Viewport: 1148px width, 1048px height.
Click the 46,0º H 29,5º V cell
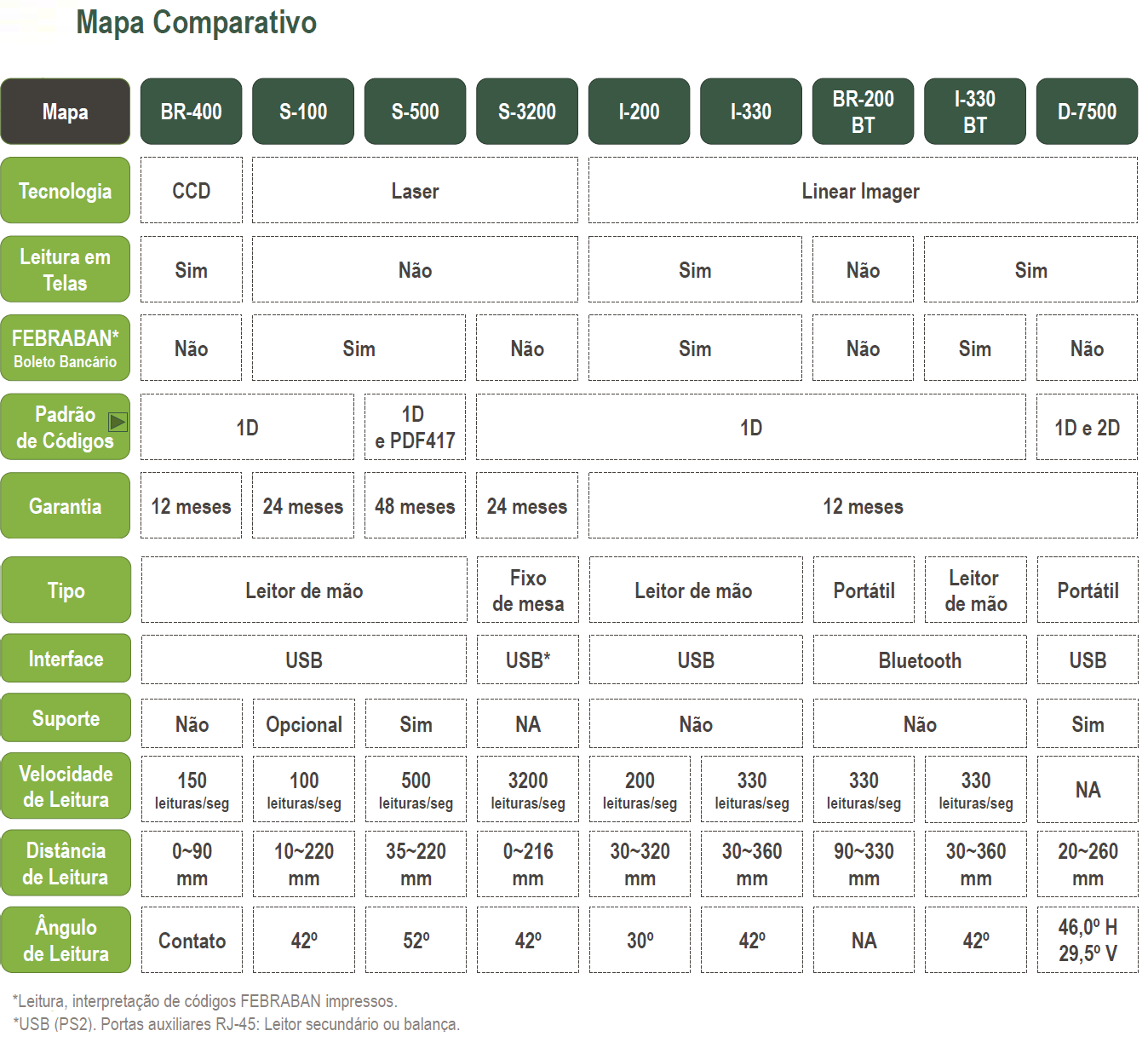pyautogui.click(x=1088, y=940)
